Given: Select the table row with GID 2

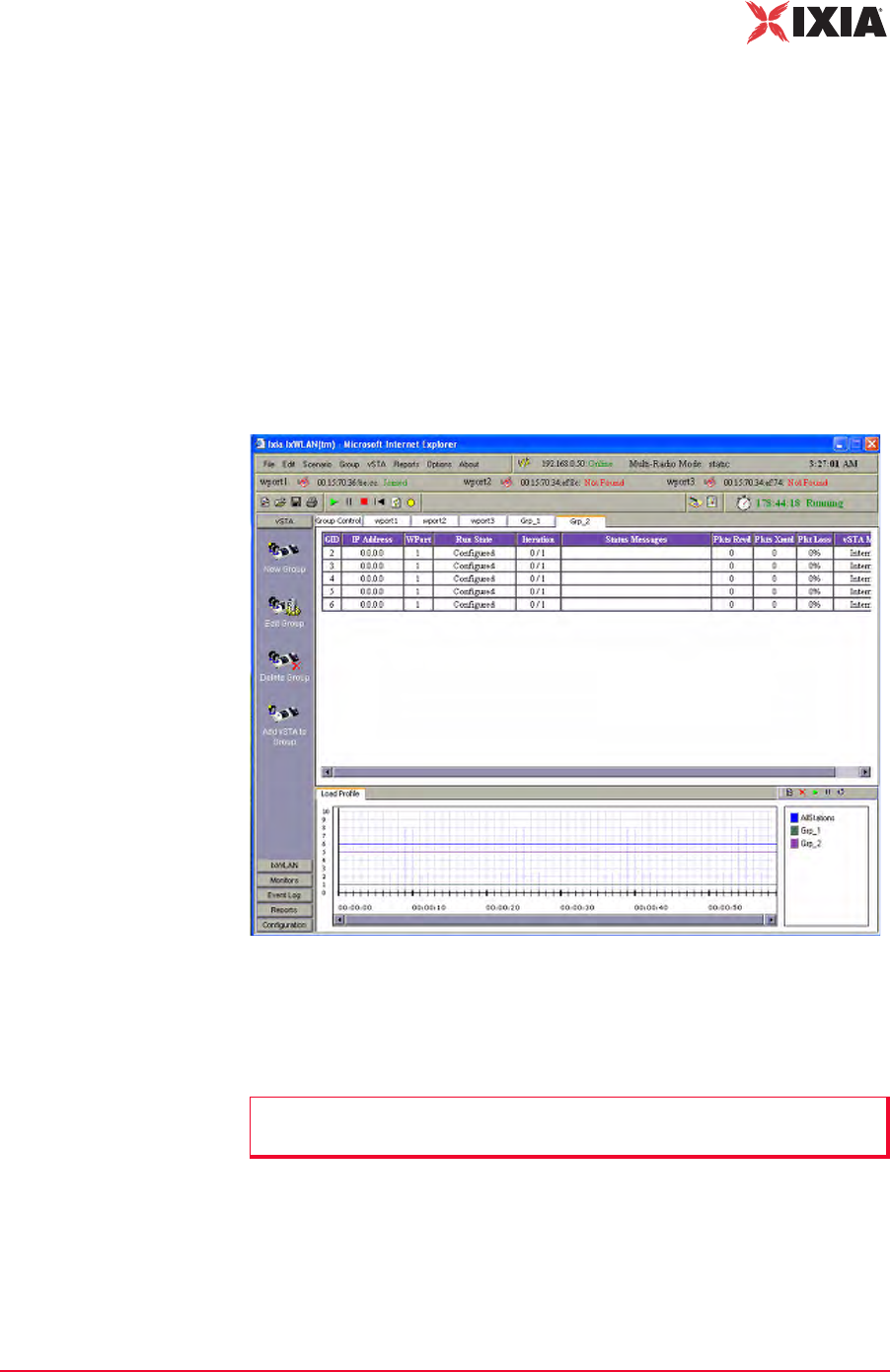Looking at the screenshot, I should 596,554.
